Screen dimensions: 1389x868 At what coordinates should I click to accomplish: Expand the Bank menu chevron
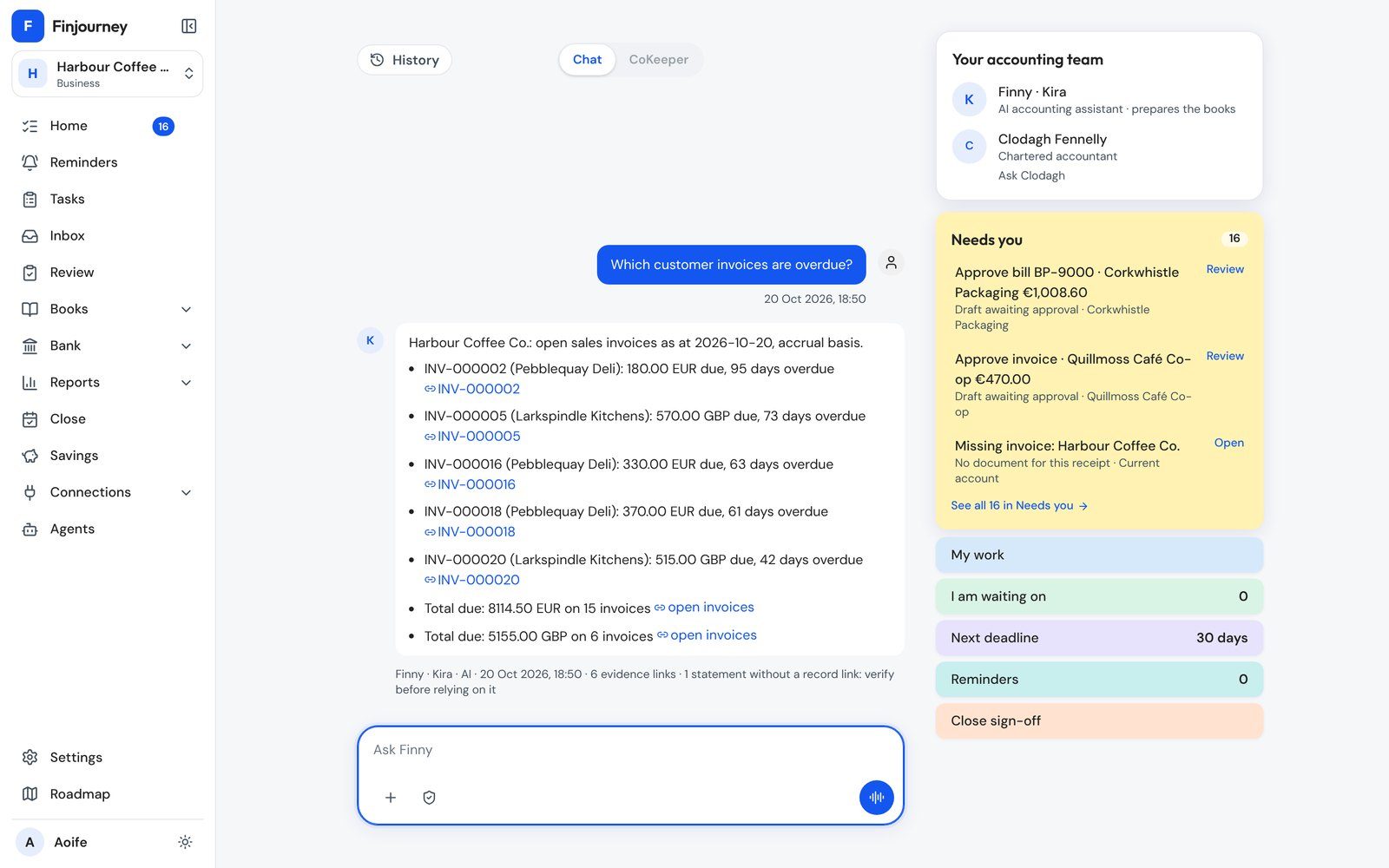186,345
